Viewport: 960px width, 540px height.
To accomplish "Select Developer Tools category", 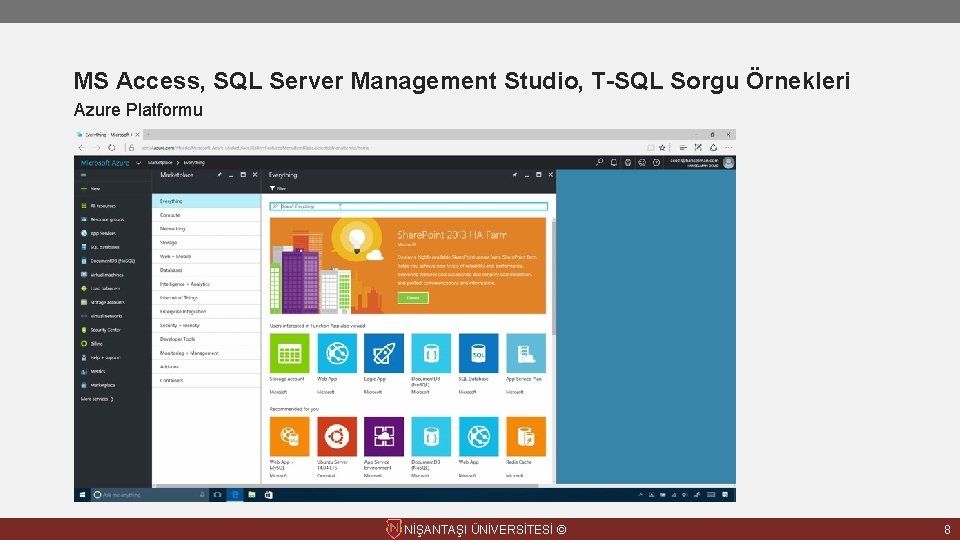I will click(206, 339).
